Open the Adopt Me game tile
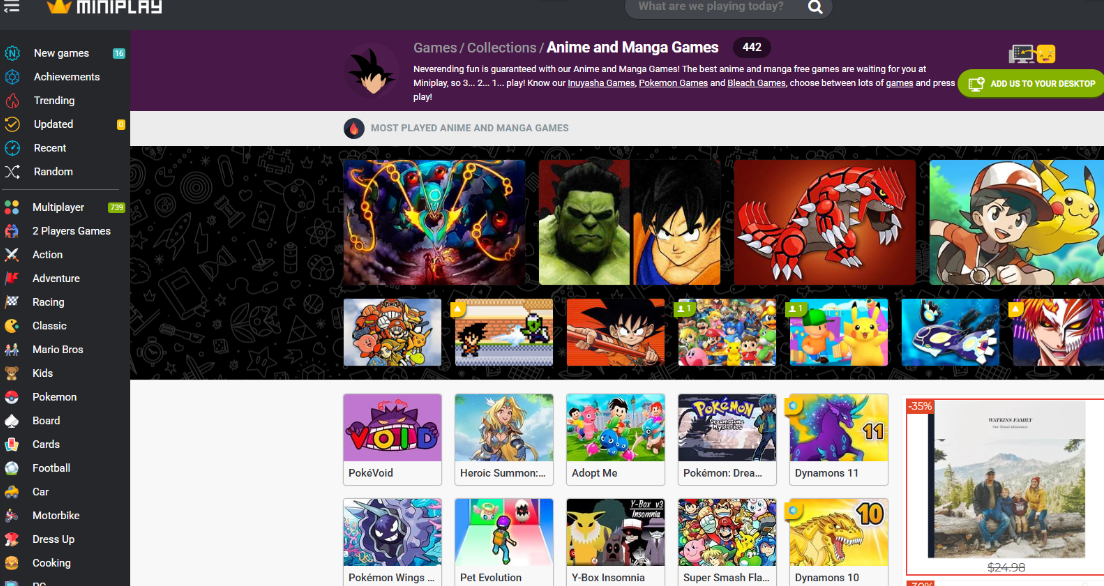Image resolution: width=1104 pixels, height=586 pixels. (x=615, y=428)
